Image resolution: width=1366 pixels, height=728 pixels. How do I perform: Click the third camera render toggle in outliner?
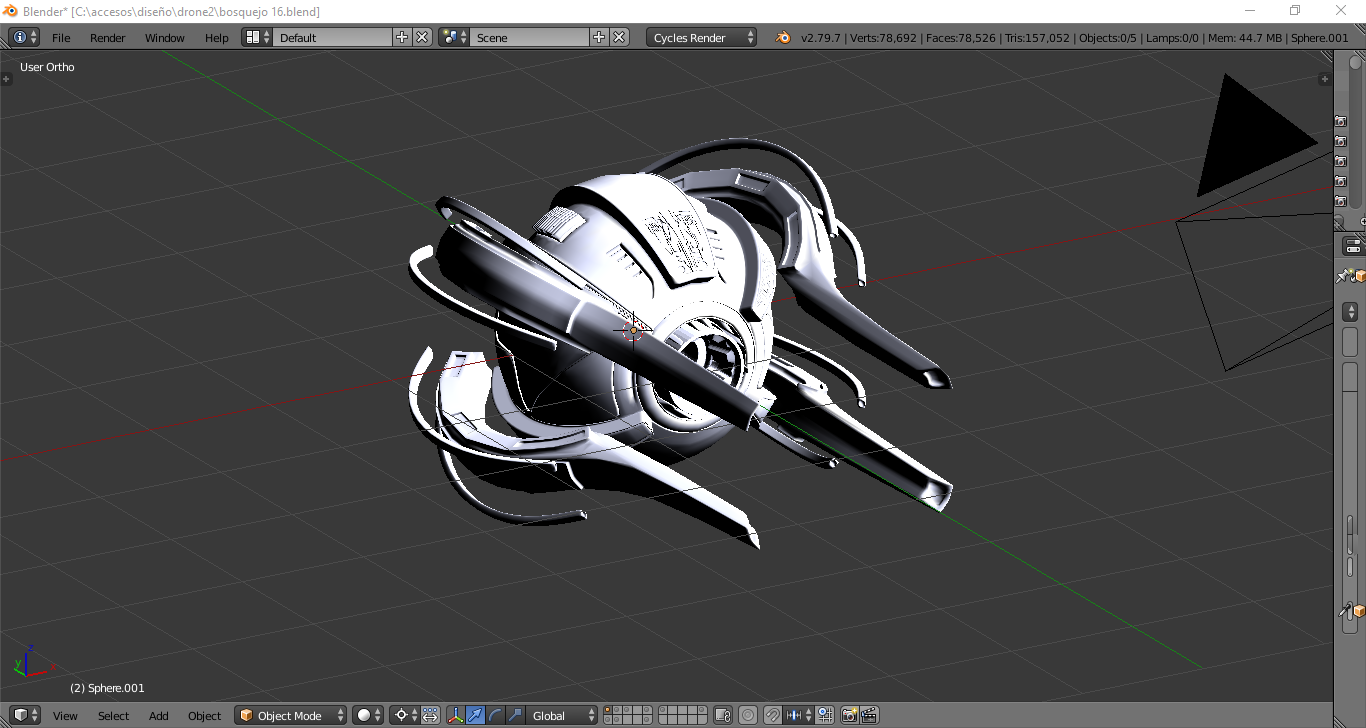[x=1341, y=161]
